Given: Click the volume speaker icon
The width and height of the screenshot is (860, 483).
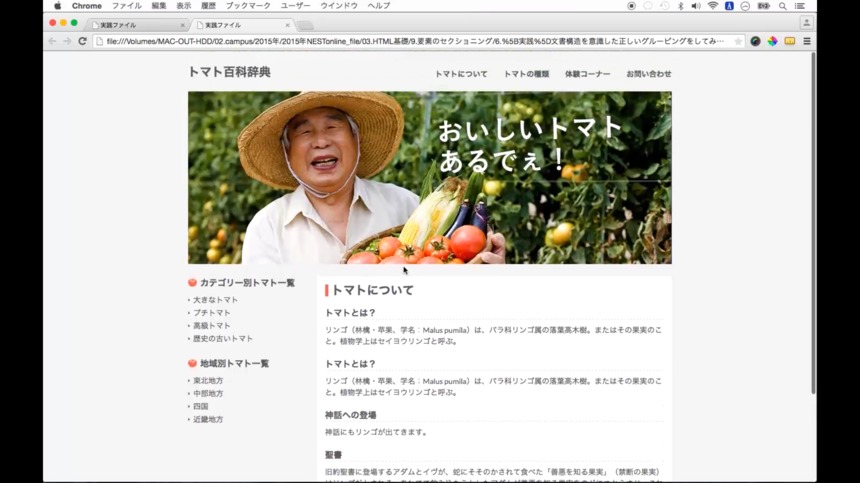Looking at the screenshot, I should pyautogui.click(x=696, y=6).
